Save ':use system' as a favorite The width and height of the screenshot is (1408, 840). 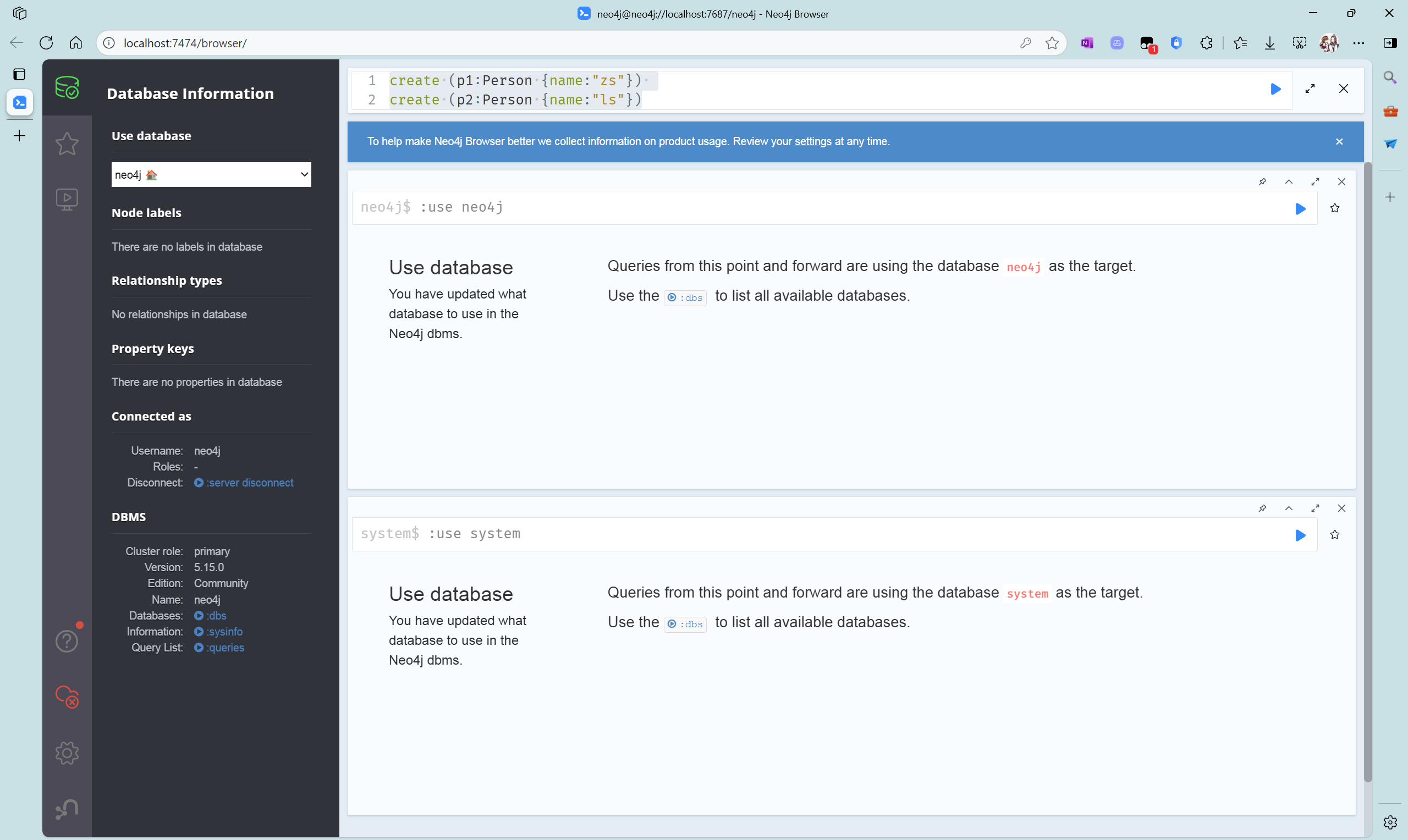click(1335, 535)
